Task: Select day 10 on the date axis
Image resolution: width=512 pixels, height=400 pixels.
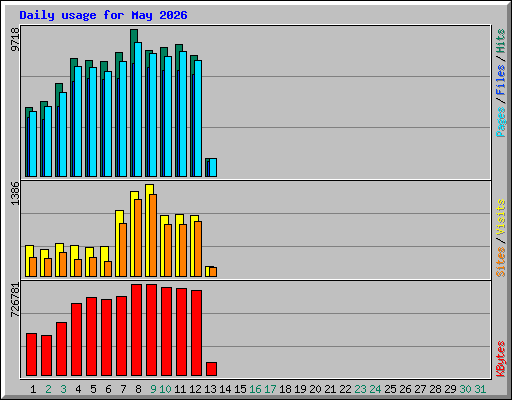Action: pos(165,389)
